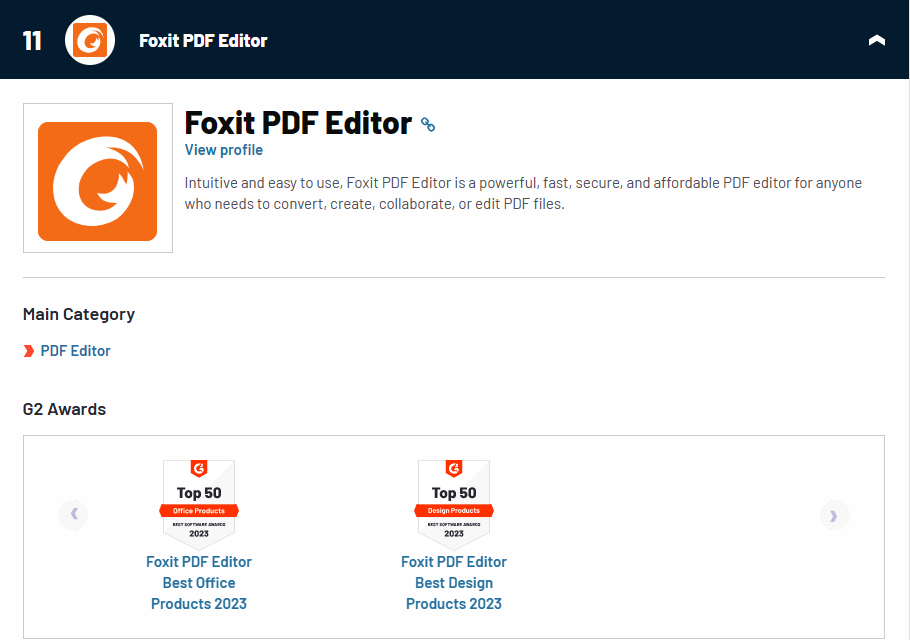910x640 pixels.
Task: Click the large orange Foxit logo image
Action: tap(98, 181)
